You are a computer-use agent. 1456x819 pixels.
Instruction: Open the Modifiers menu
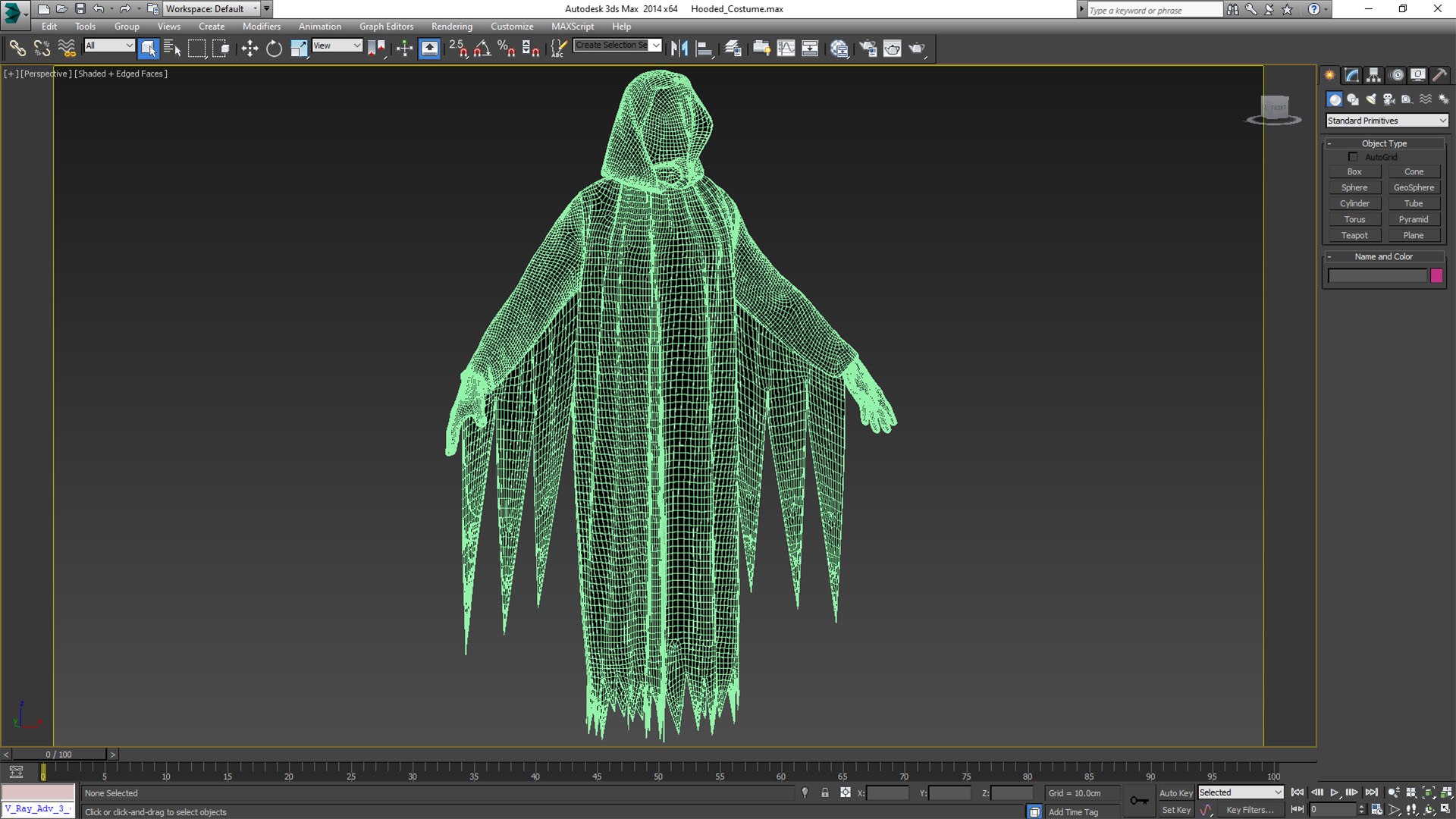tap(262, 27)
